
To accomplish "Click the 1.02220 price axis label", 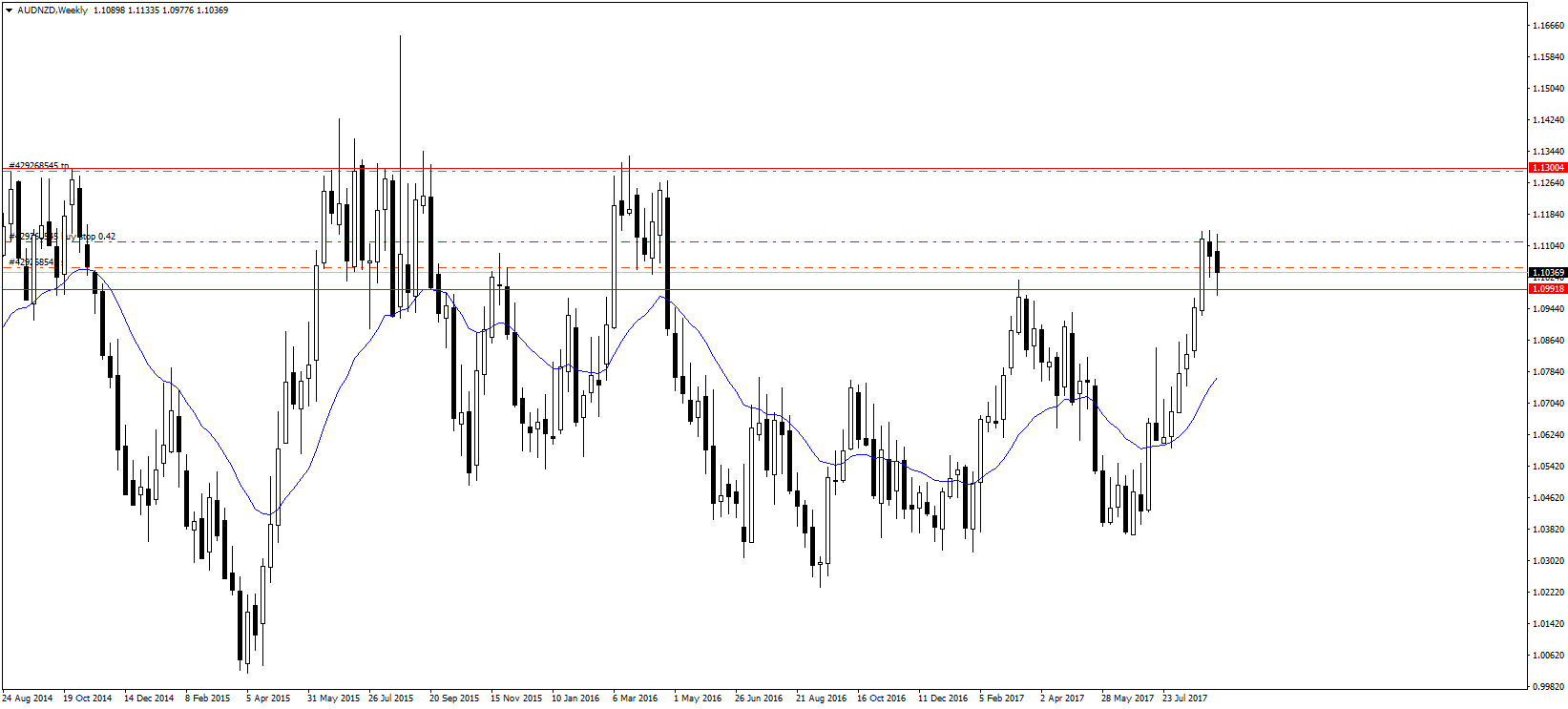I will (x=1547, y=593).
